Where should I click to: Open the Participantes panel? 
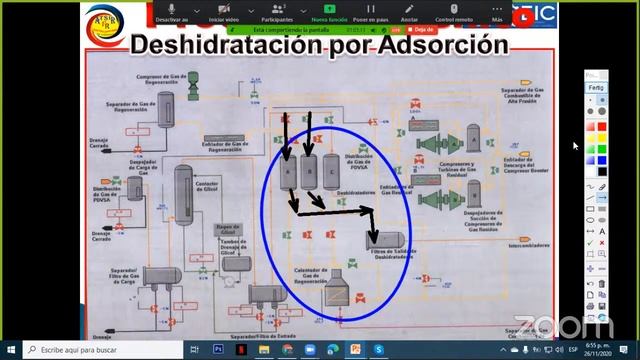[277, 13]
